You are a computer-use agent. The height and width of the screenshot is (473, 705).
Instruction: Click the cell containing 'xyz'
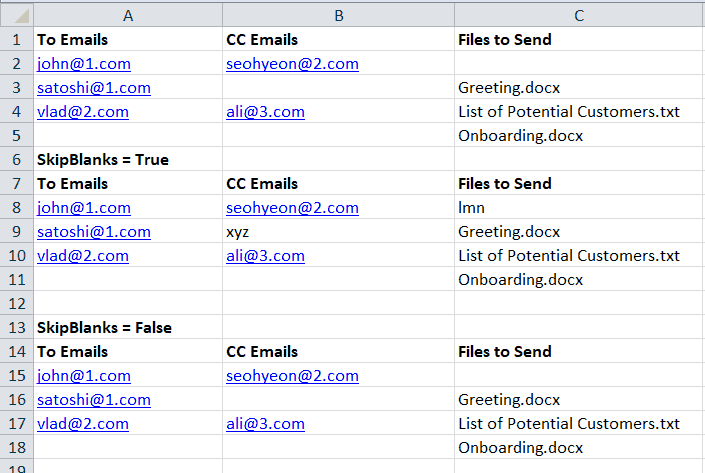pos(238,232)
